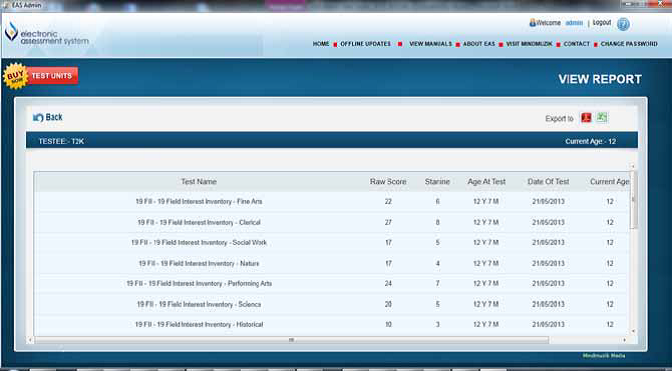Open the Test Units red button

click(x=52, y=76)
